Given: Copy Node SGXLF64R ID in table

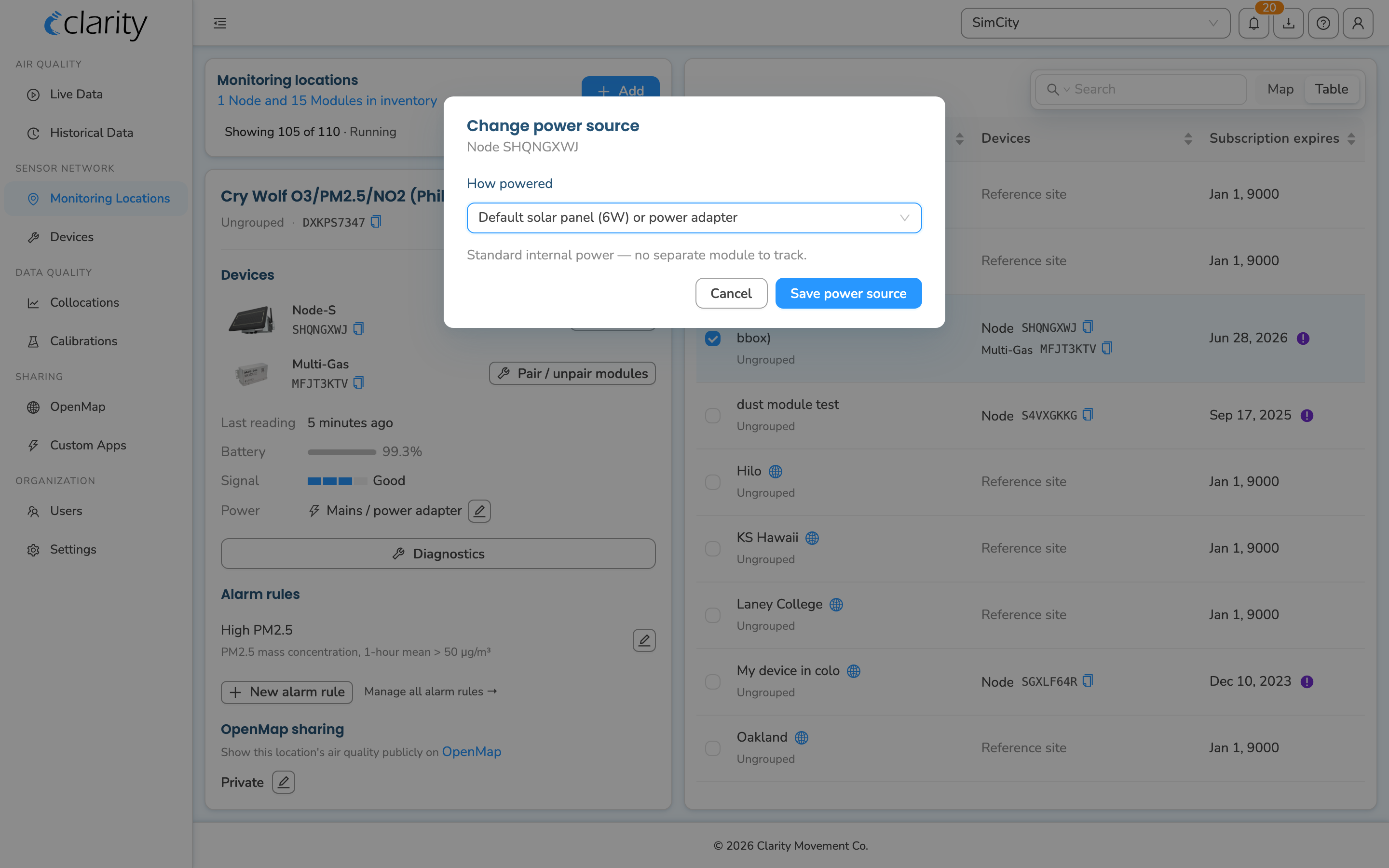Looking at the screenshot, I should click(x=1088, y=681).
